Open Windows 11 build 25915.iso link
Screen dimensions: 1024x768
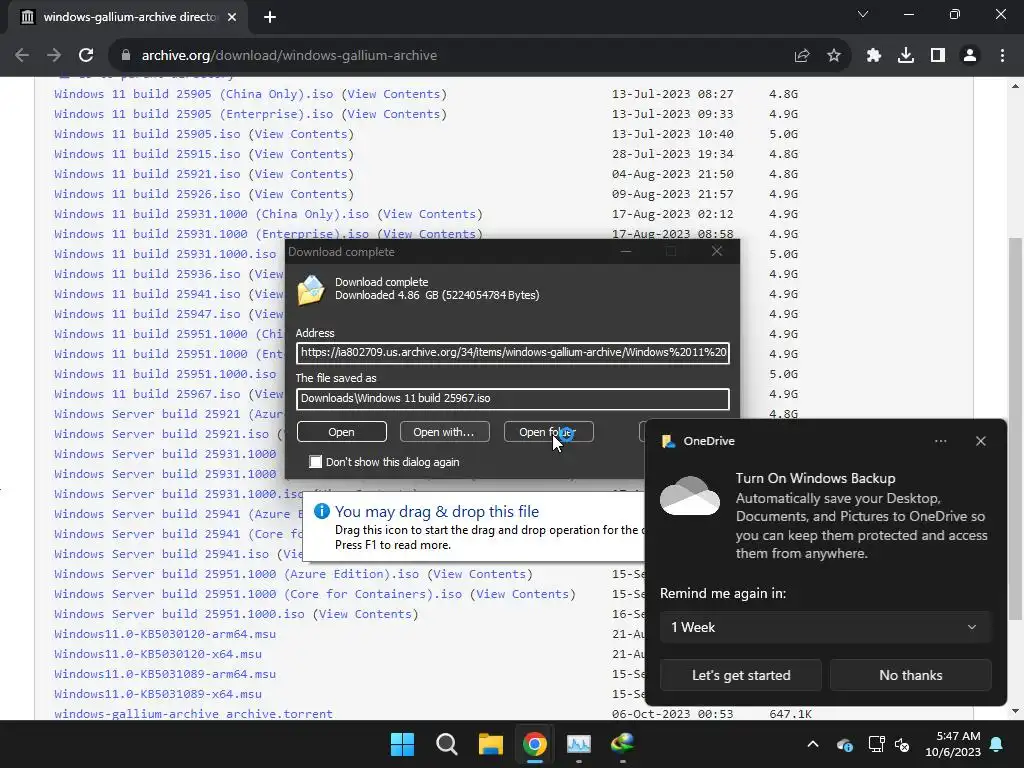[x=148, y=154]
